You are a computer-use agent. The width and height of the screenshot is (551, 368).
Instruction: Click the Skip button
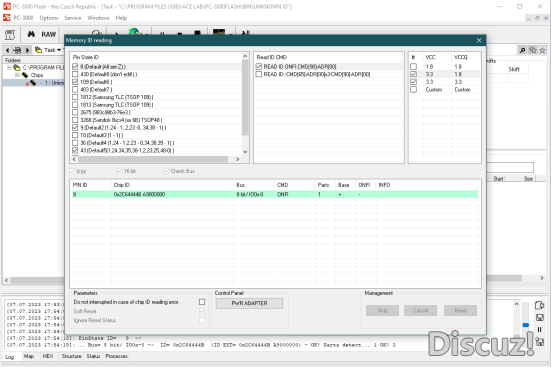(x=382, y=310)
